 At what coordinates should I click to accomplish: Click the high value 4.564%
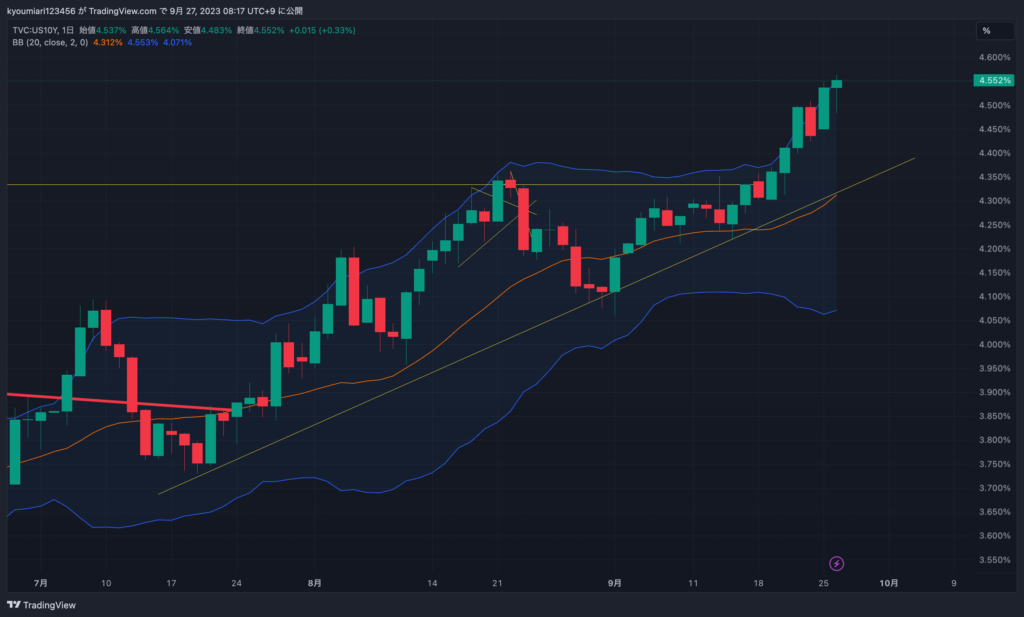click(163, 30)
